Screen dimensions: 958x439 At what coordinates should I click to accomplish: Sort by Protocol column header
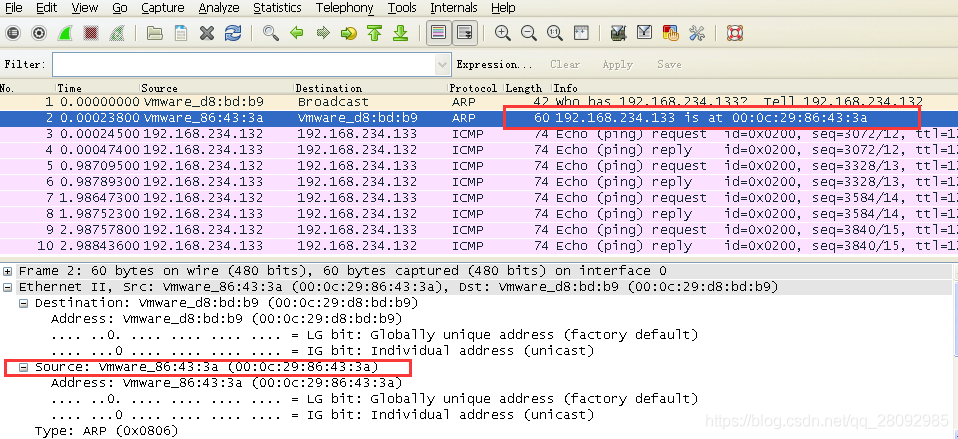click(476, 88)
